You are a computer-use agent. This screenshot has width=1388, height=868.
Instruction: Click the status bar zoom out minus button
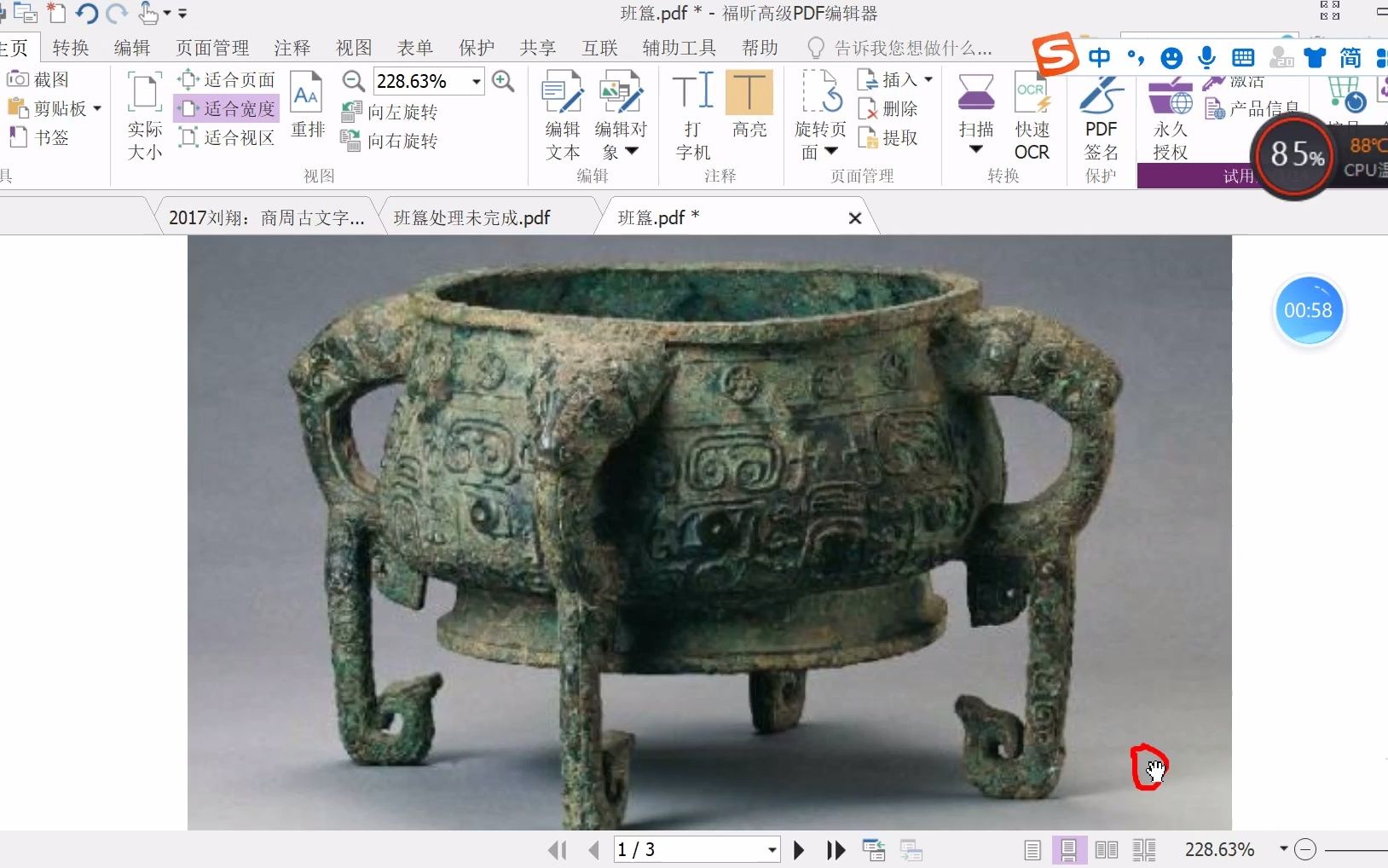tap(1305, 849)
